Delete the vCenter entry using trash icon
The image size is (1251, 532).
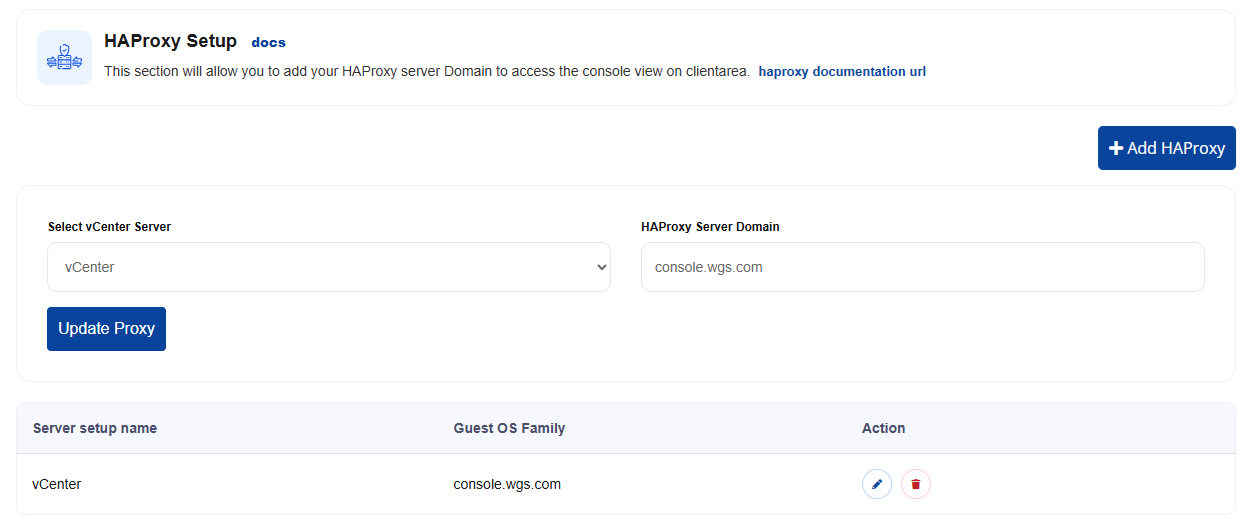click(916, 484)
